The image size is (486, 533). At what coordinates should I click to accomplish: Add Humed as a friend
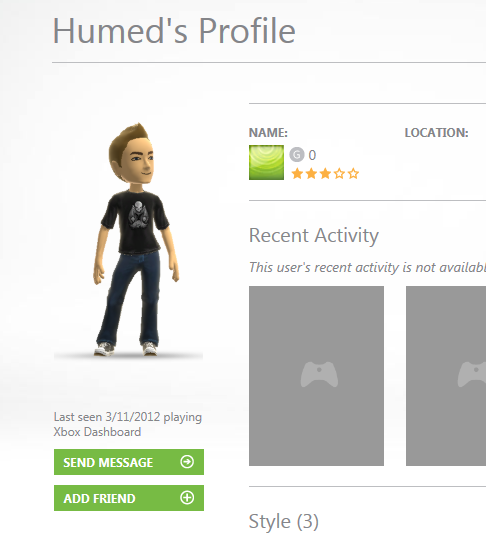pyautogui.click(x=129, y=498)
